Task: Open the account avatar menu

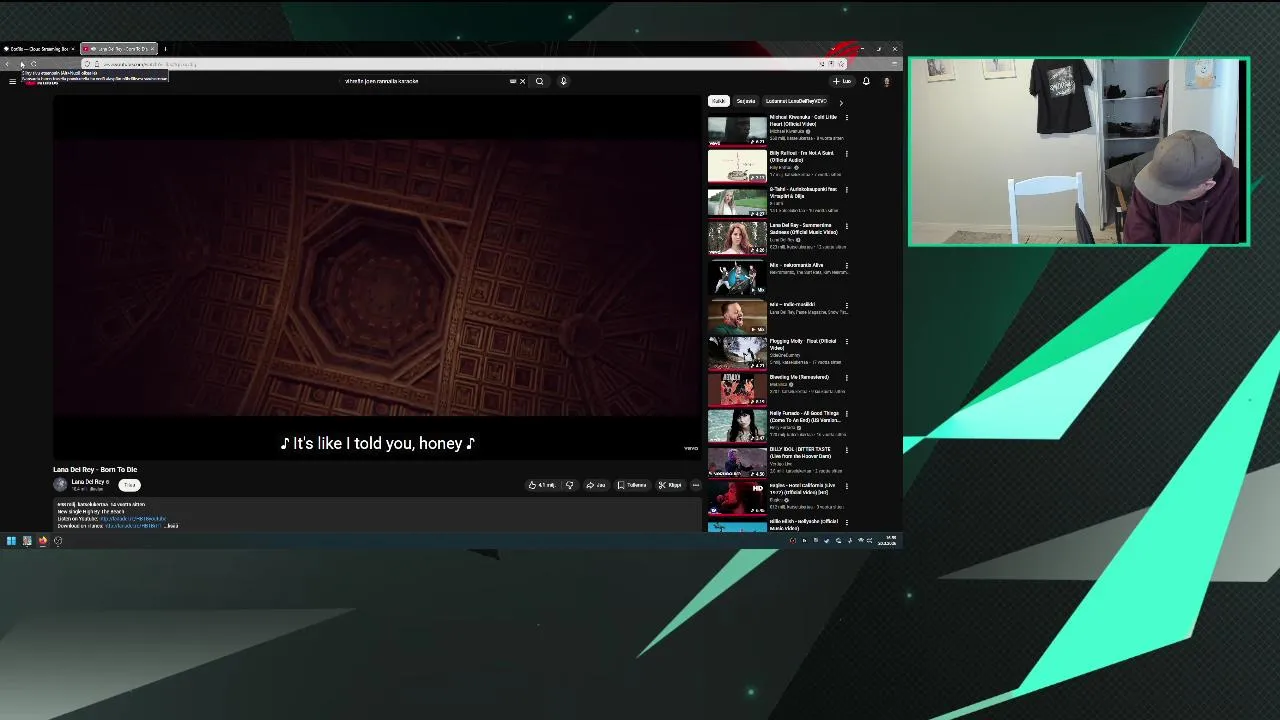Action: point(886,81)
